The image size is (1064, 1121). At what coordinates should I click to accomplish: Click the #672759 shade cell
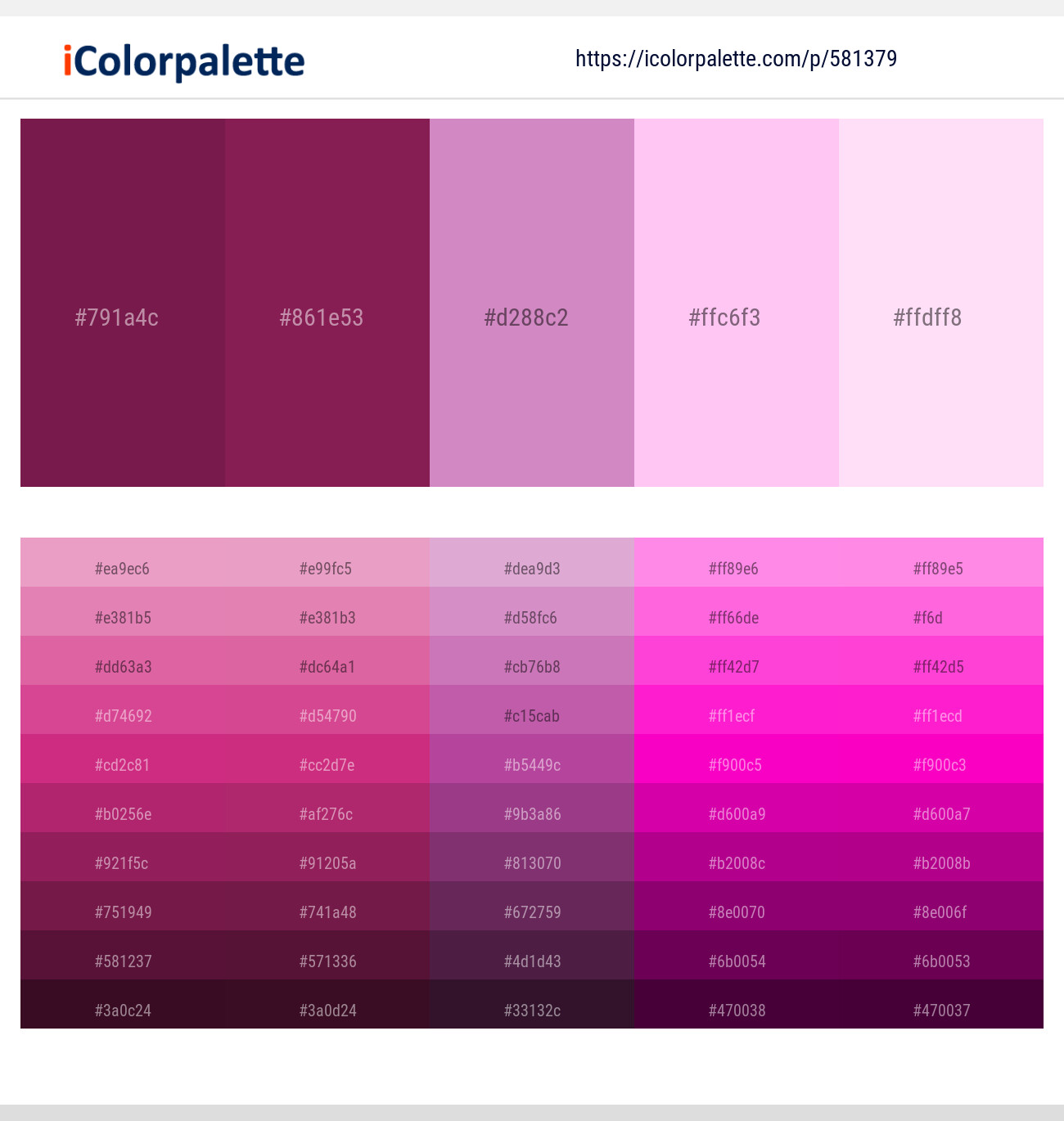[x=532, y=912]
